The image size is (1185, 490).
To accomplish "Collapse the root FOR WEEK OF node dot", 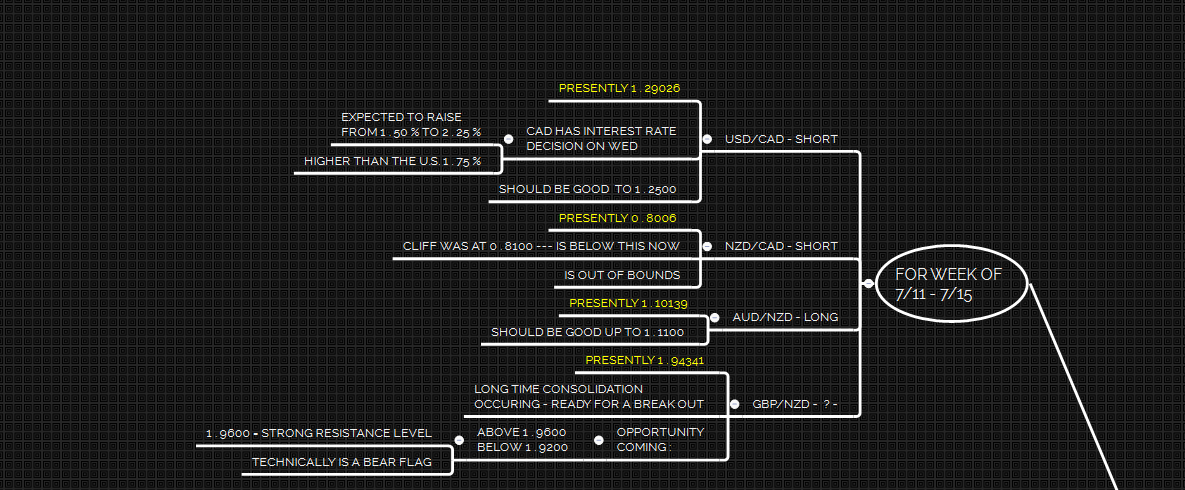I will point(868,284).
